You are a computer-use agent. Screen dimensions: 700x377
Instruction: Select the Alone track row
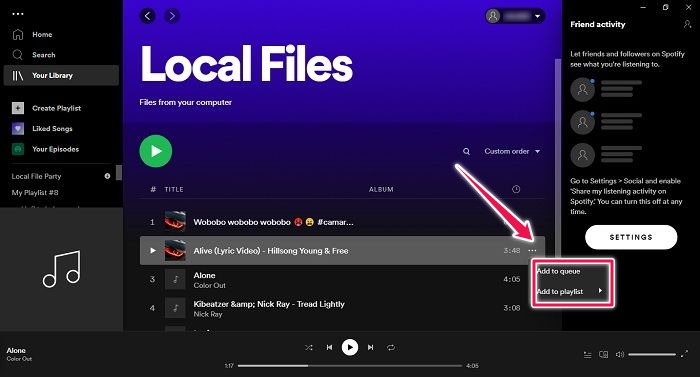[342, 280]
